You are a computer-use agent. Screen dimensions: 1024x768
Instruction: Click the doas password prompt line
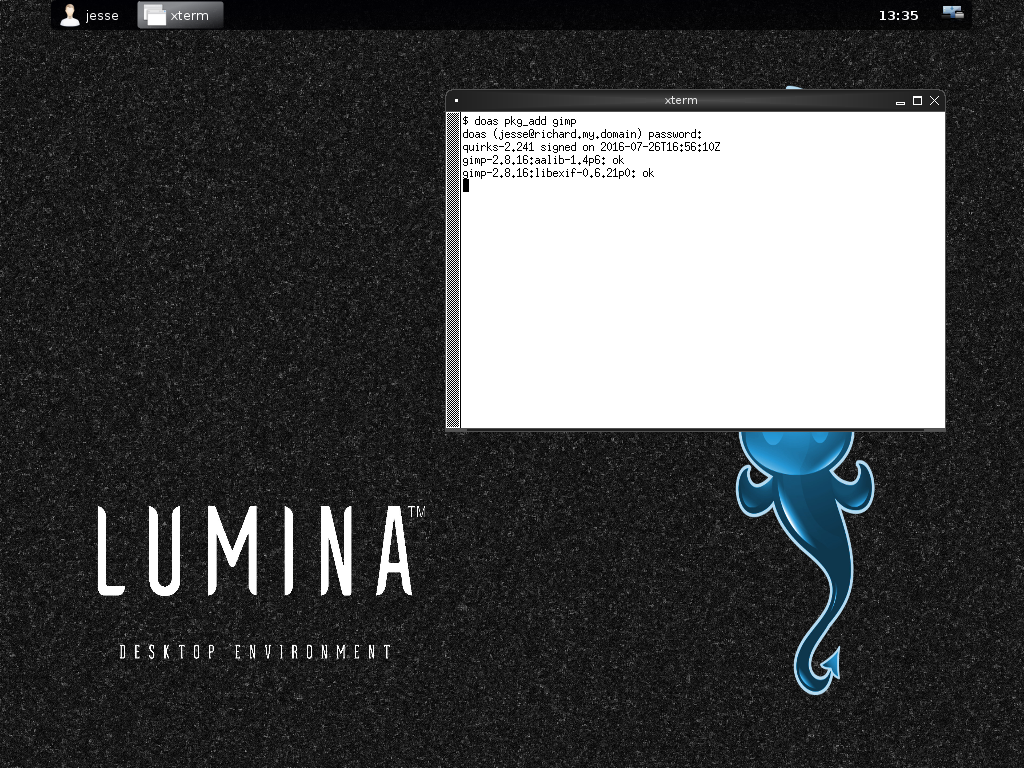tap(582, 134)
